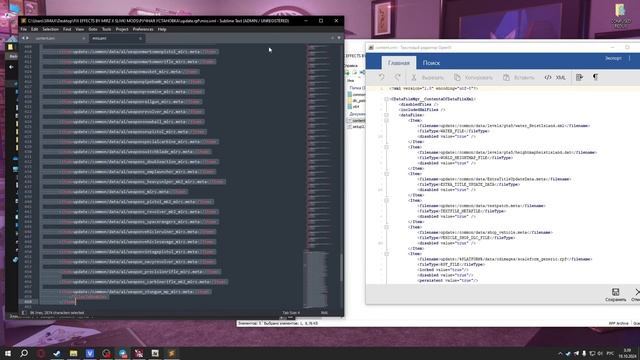Open XML syntax selector in Sublime status bar

coord(324,313)
